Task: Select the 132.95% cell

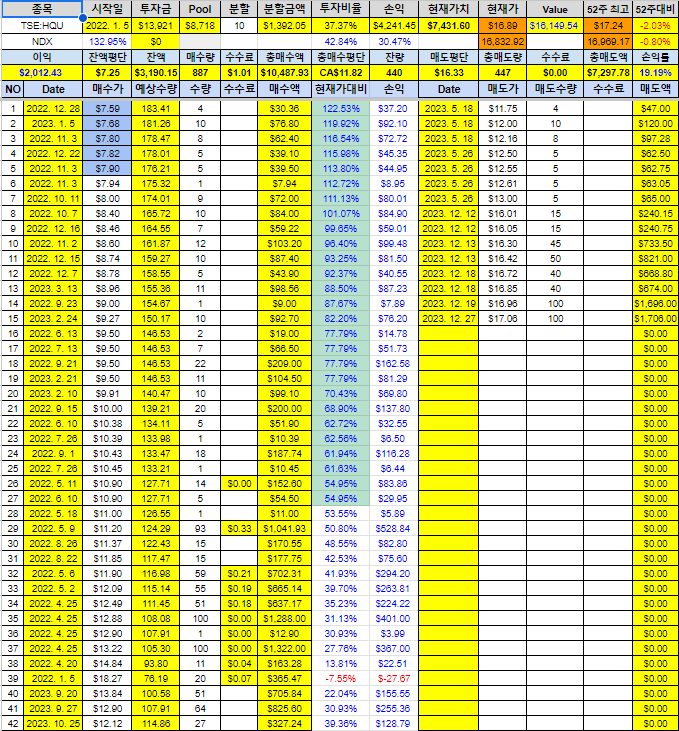Action: 107,41
